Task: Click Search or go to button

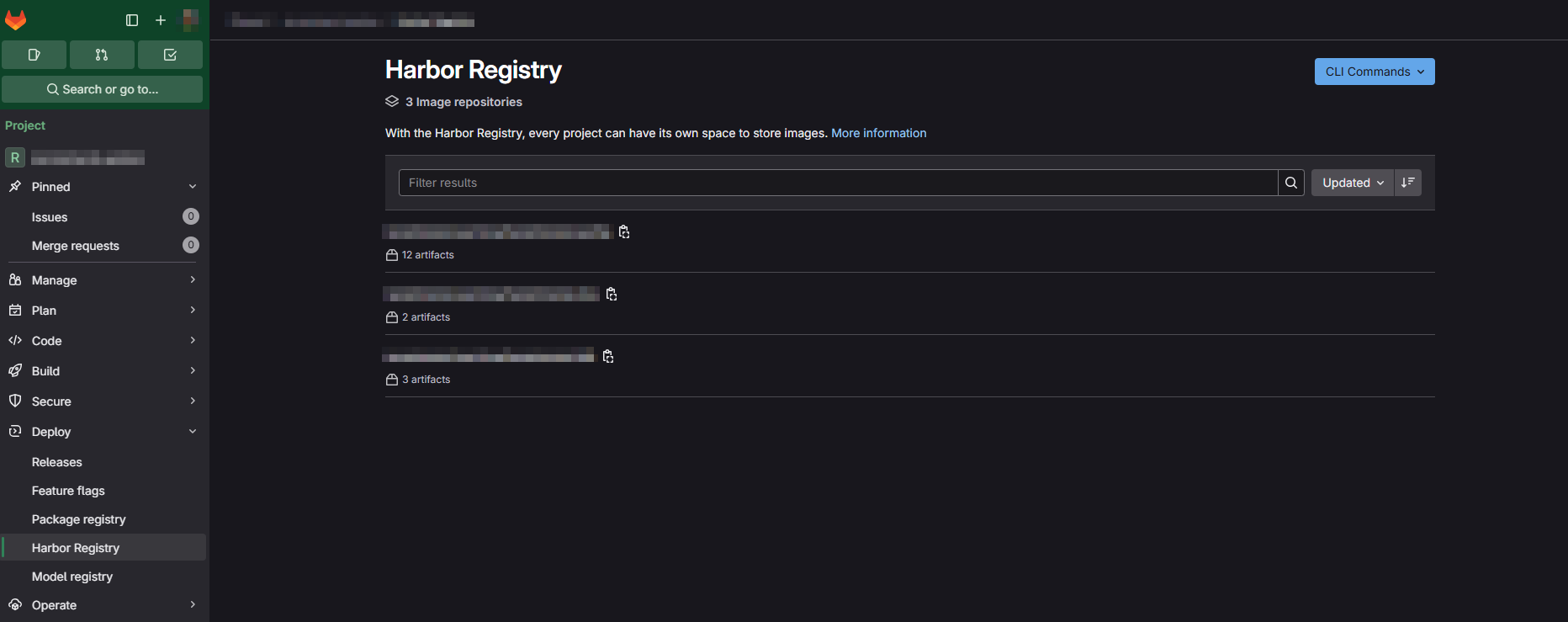Action: 102,89
